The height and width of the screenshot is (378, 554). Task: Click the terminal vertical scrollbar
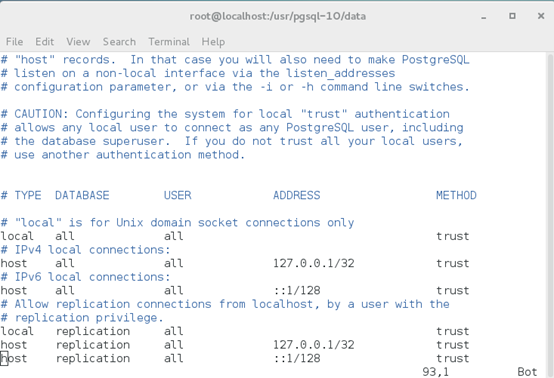pos(550,215)
